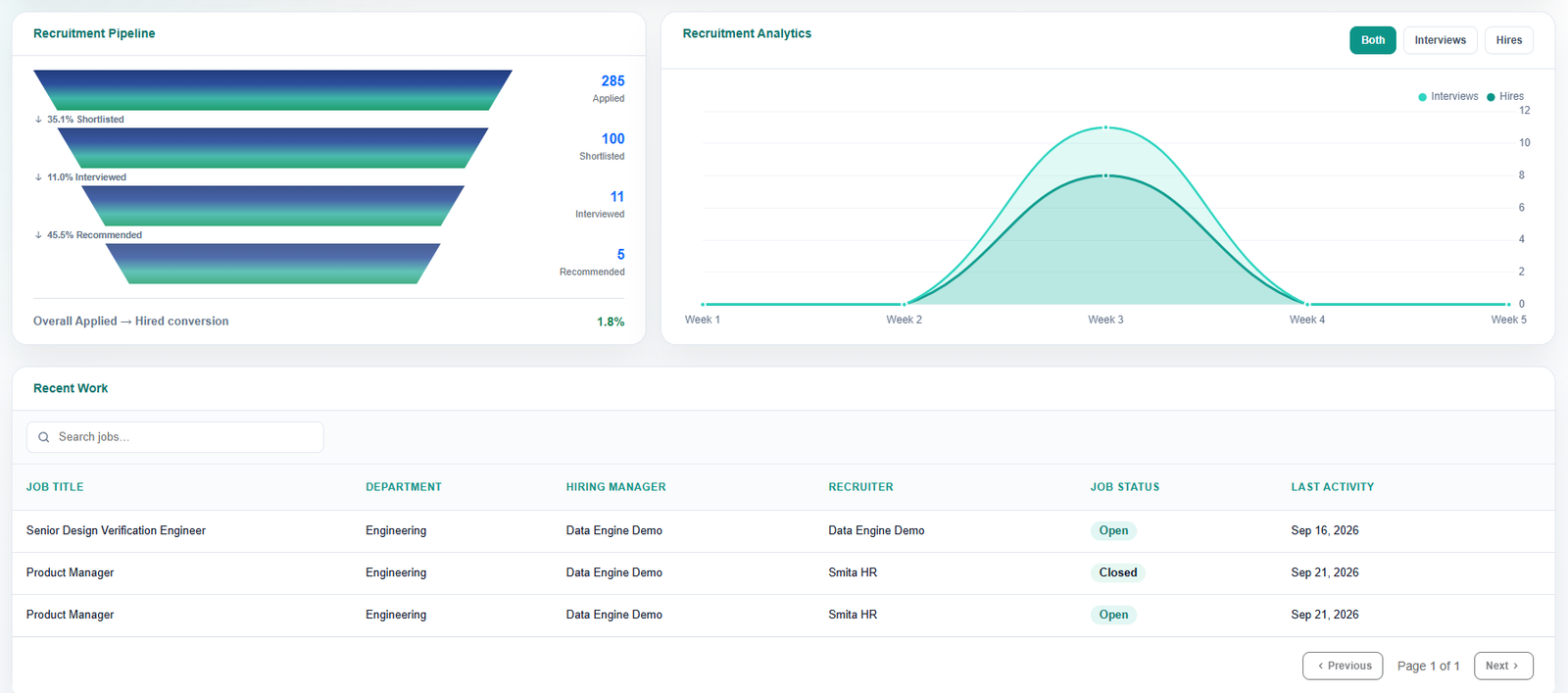Toggle the Interviews legend dot
Screen dimensions: 1568x693
[x=1422, y=97]
